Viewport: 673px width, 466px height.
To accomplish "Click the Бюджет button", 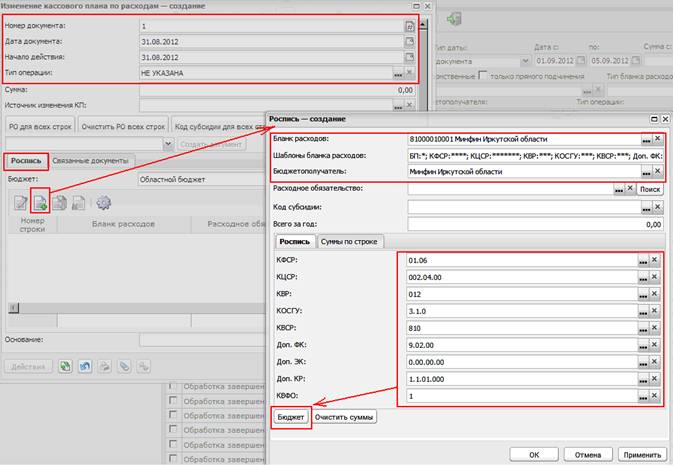I will pos(291,417).
